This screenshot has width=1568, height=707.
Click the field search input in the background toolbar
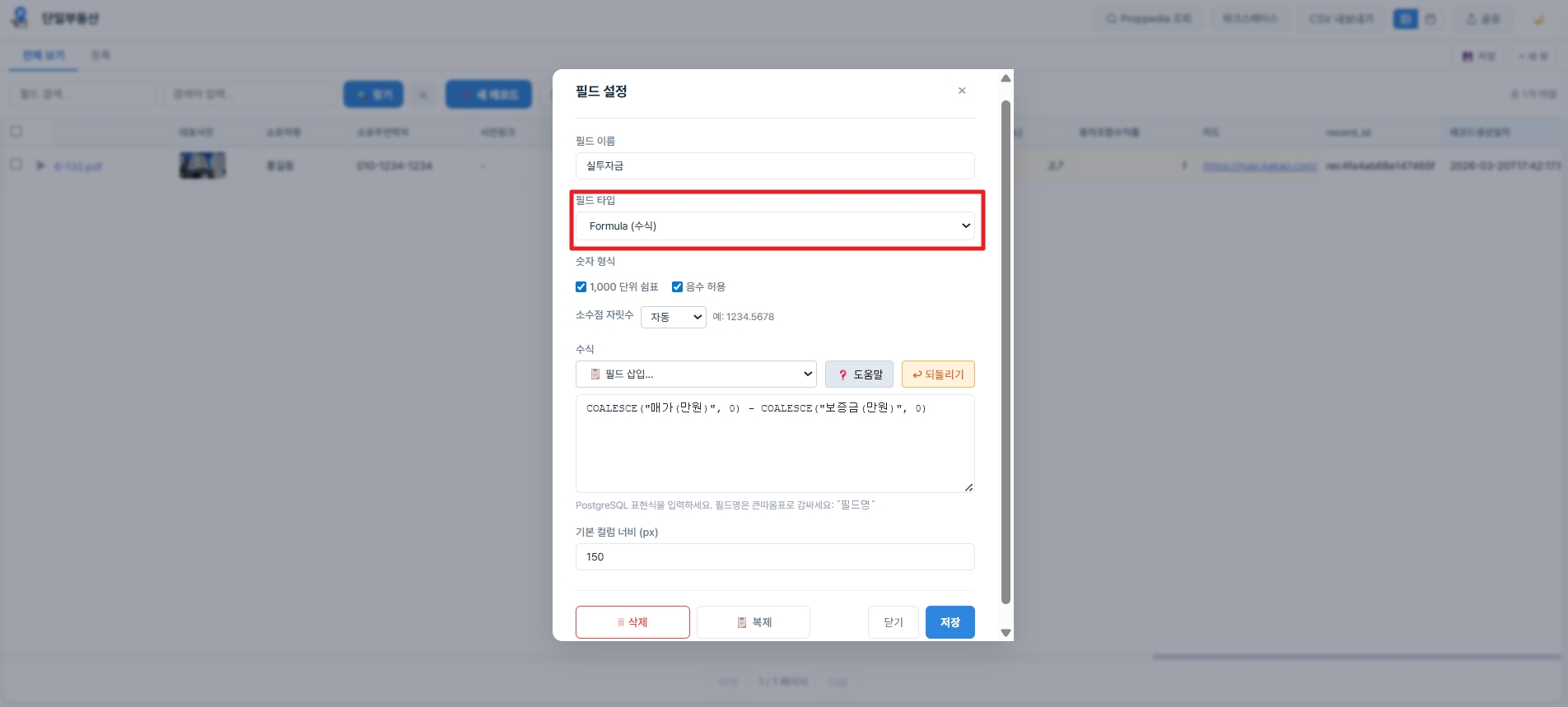82,95
